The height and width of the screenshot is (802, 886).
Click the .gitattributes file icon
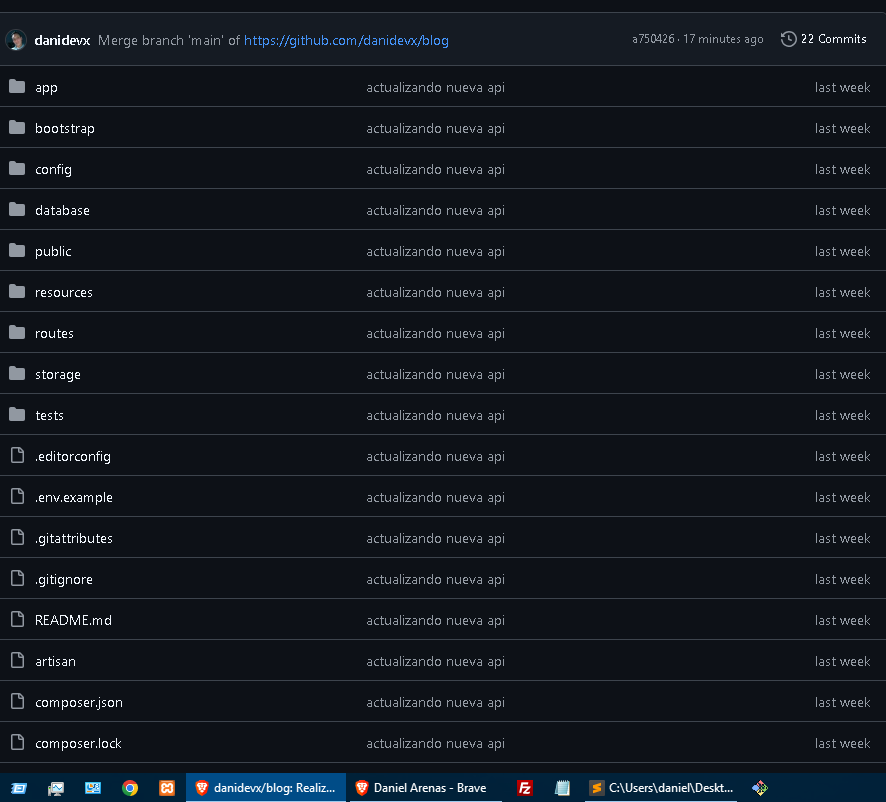click(x=18, y=537)
